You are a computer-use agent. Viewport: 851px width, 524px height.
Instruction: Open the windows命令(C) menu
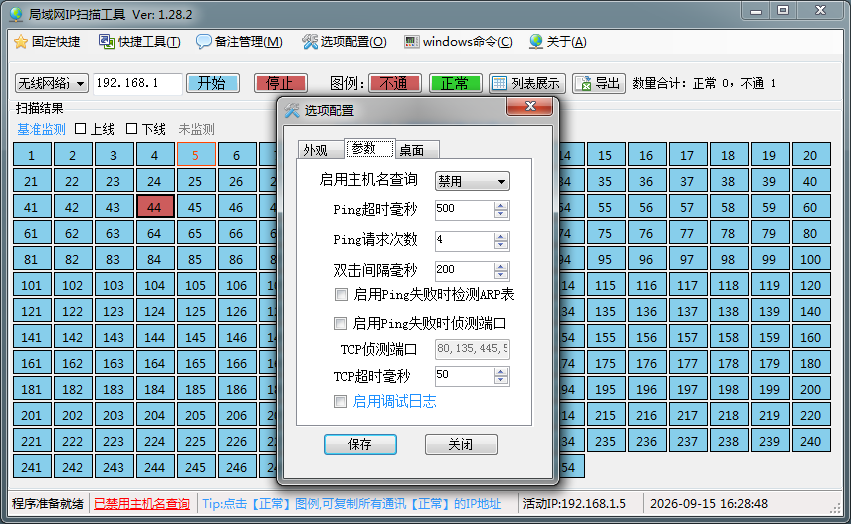tap(458, 42)
